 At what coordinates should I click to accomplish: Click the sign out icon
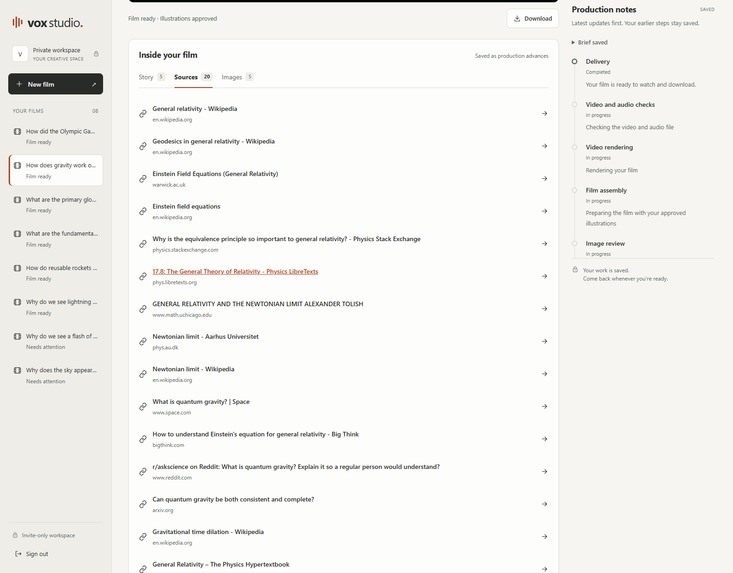[x=18, y=554]
